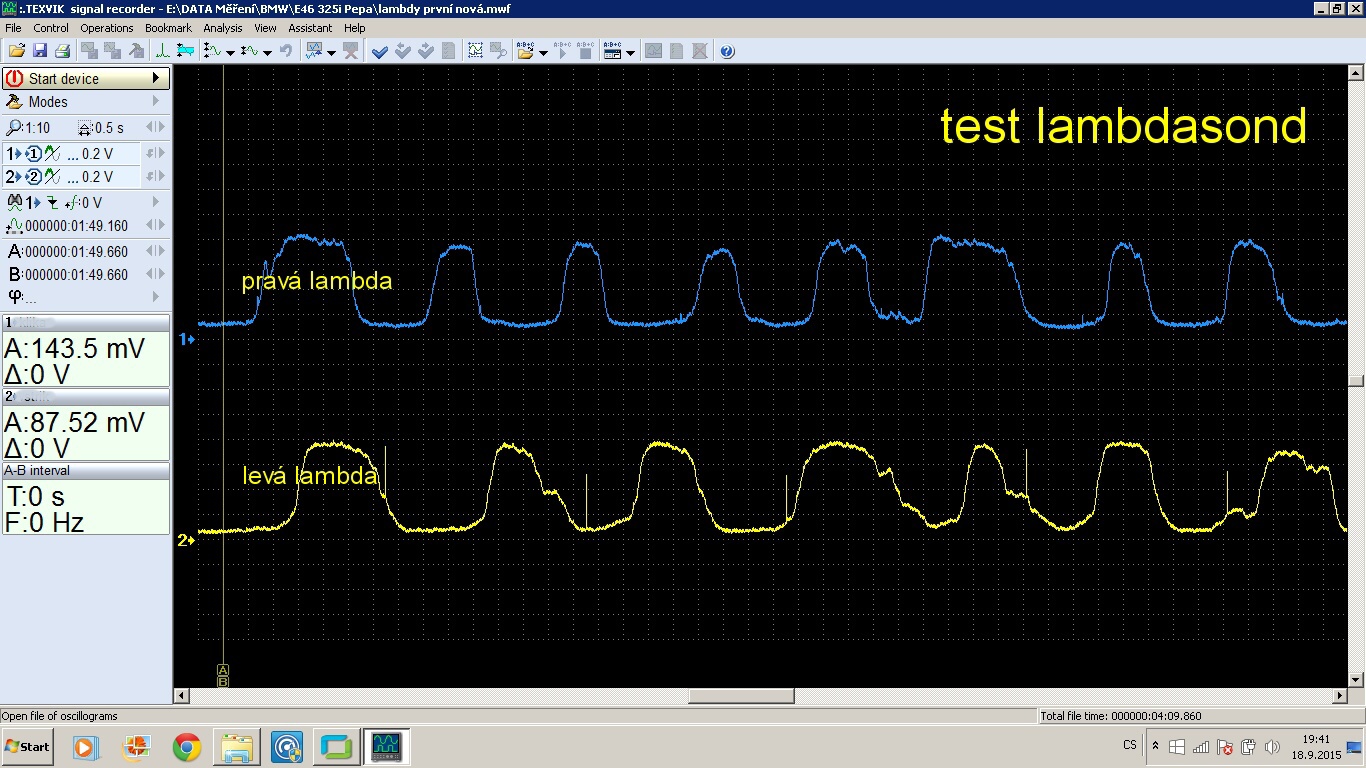
Task: Click the falling edge trigger icon
Action: [x=52, y=203]
